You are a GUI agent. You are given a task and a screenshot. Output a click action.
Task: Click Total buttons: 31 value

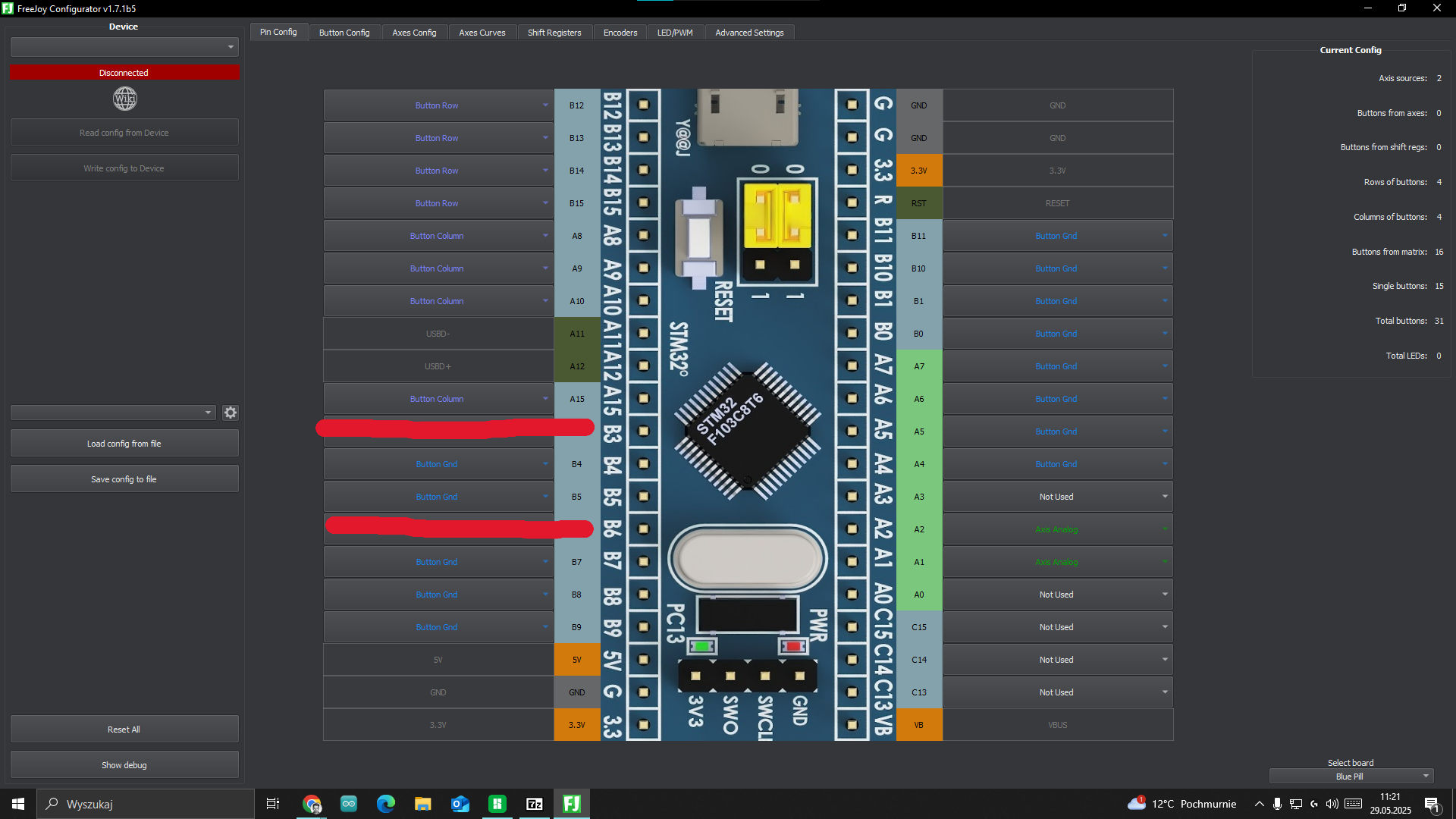(1439, 321)
